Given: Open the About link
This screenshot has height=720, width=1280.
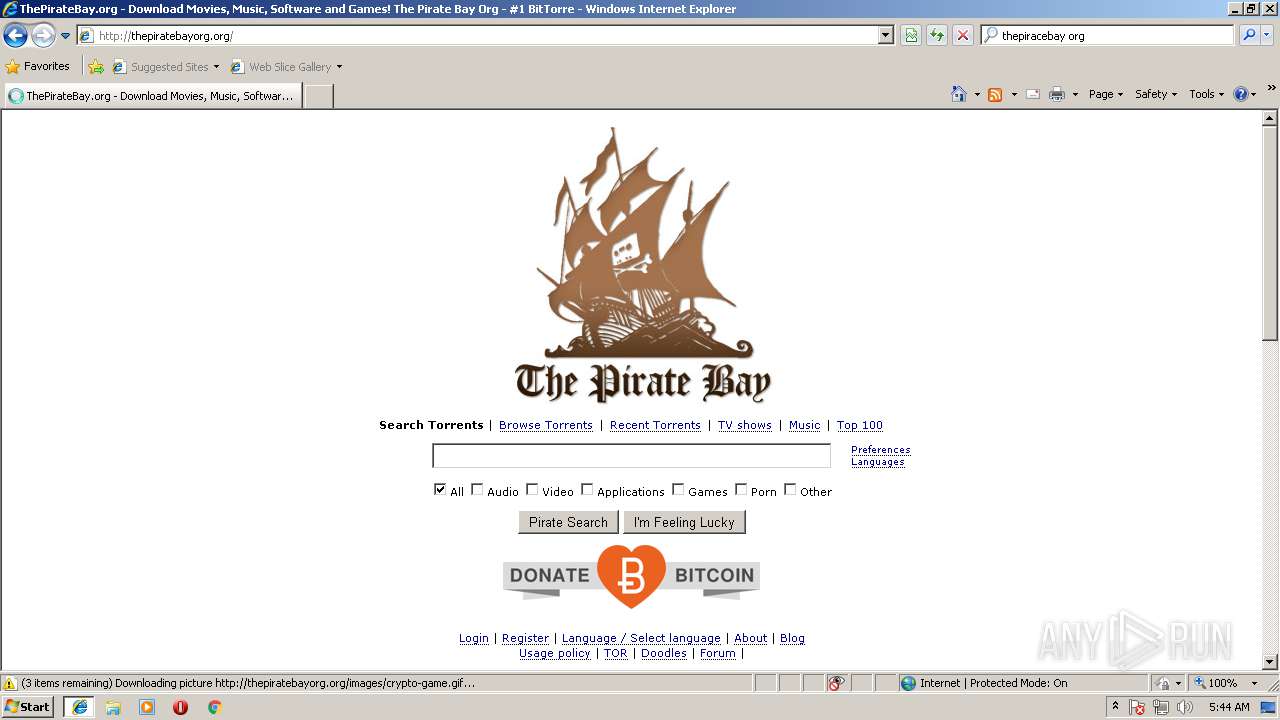Looking at the screenshot, I should coord(750,638).
